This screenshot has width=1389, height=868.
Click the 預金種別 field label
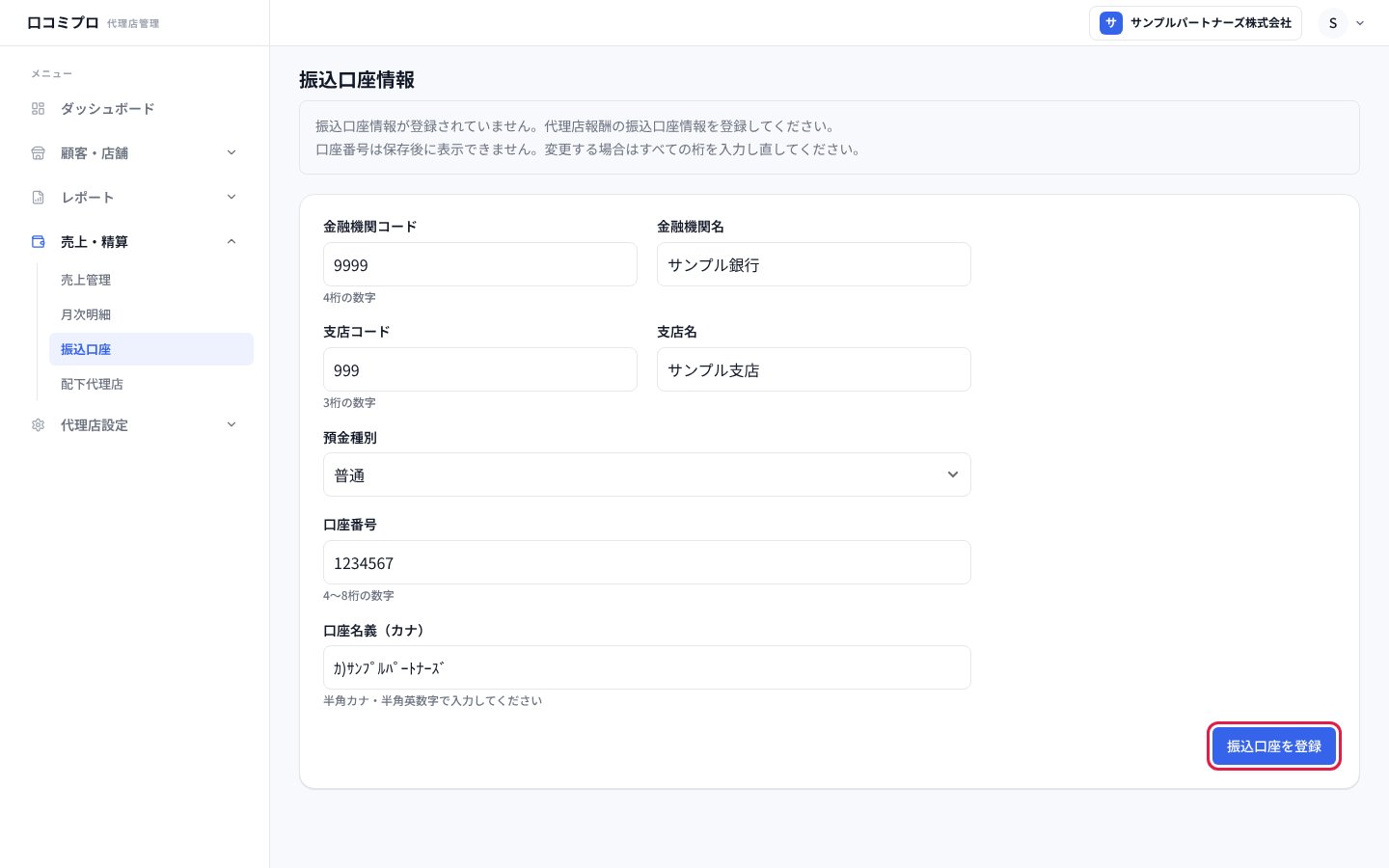point(350,438)
